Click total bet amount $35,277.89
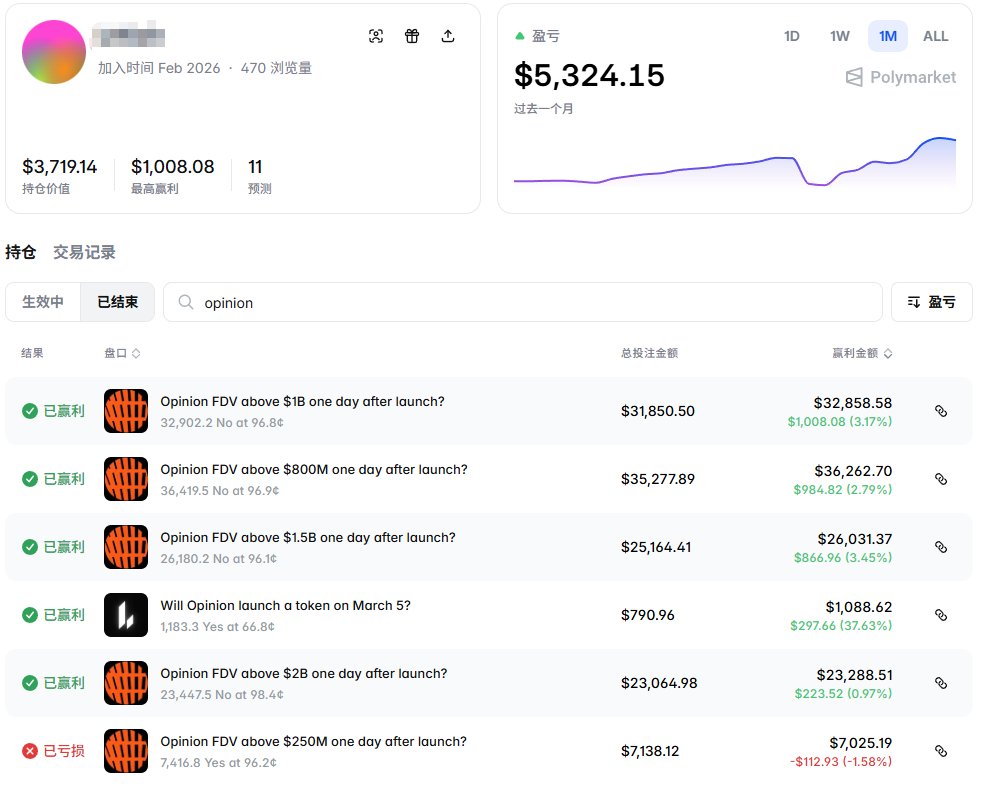This screenshot has width=981, height=789. [x=658, y=479]
